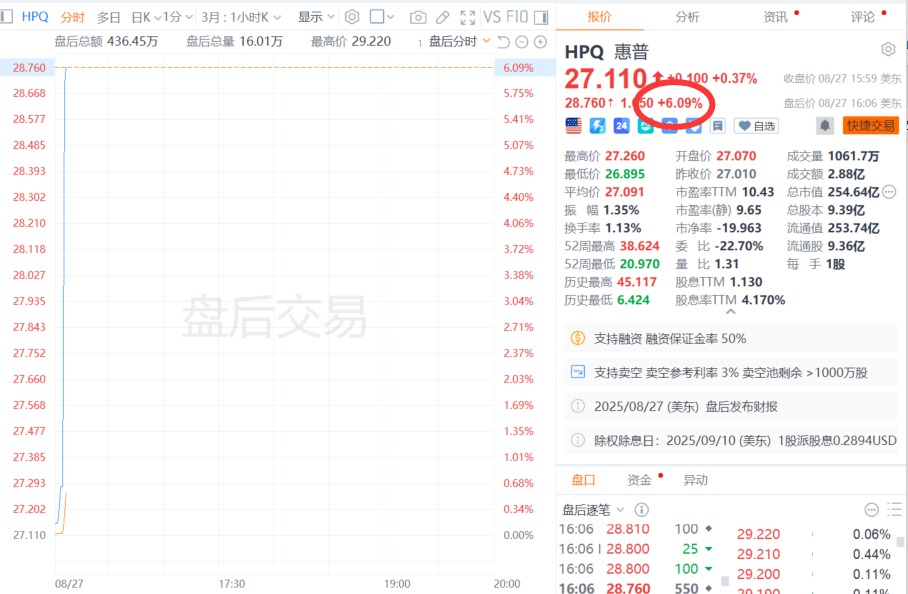908x594 pixels.
Task: Zoom out chart with minus icon
Action: click(522, 42)
